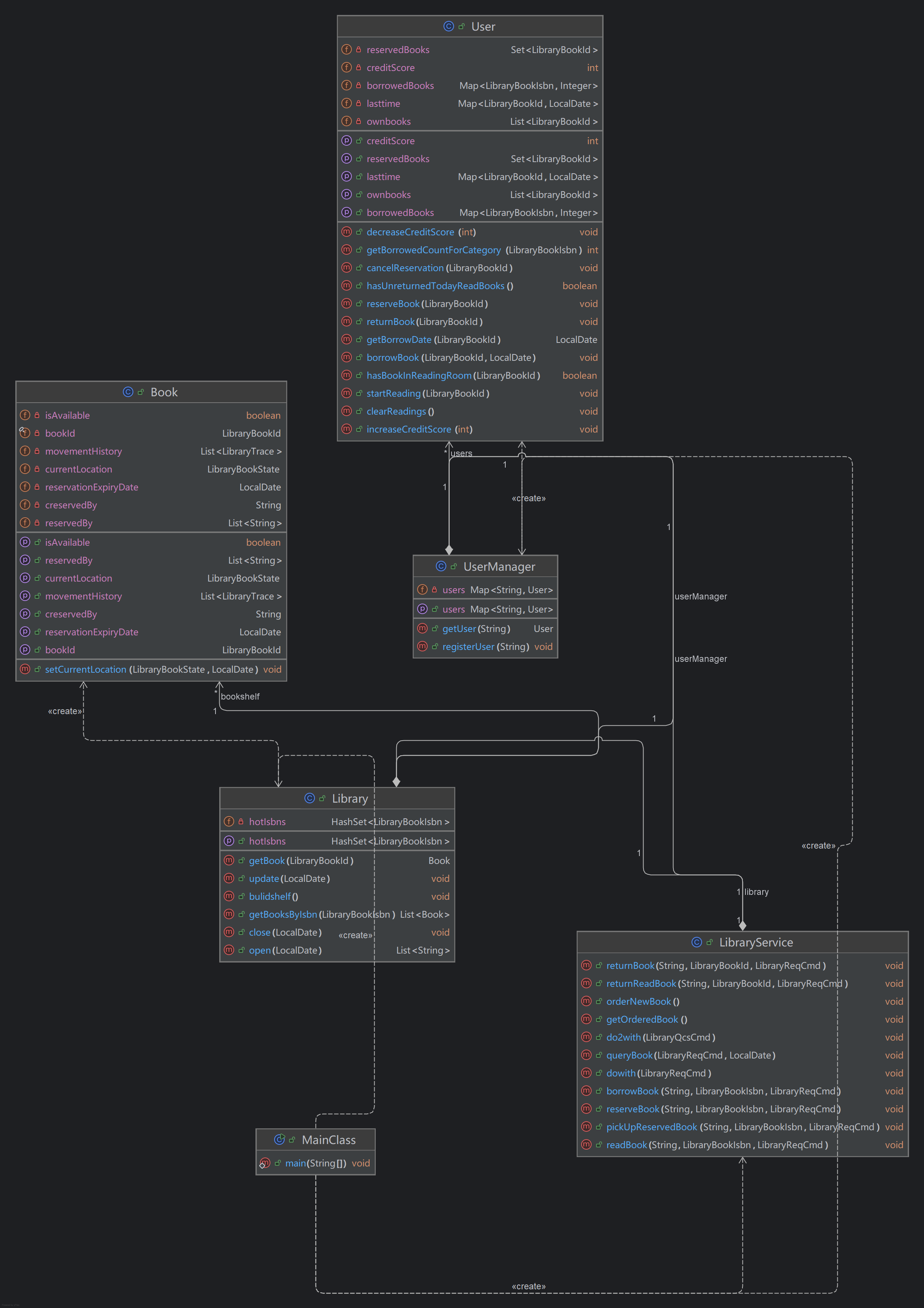Click the users association label
Screen dimensions: 924x1308
461,453
